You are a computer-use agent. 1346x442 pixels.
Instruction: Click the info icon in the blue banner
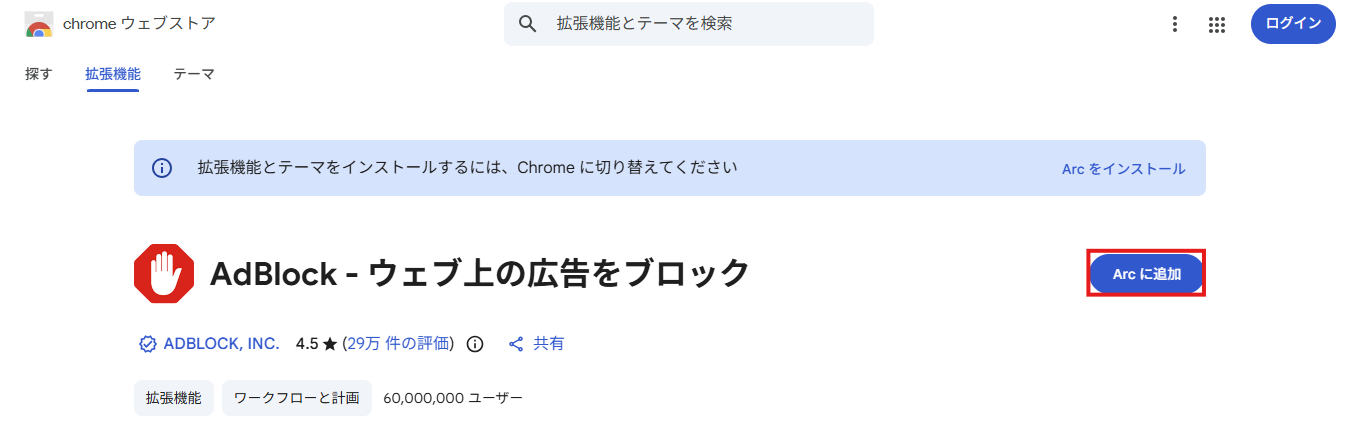[162, 168]
